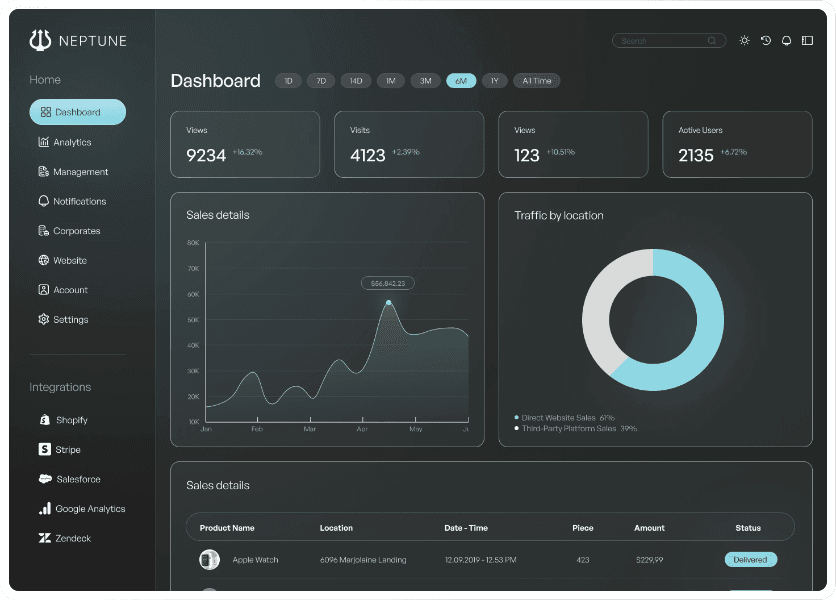Click the Location column header
This screenshot has height=600, width=836.
pos(336,528)
